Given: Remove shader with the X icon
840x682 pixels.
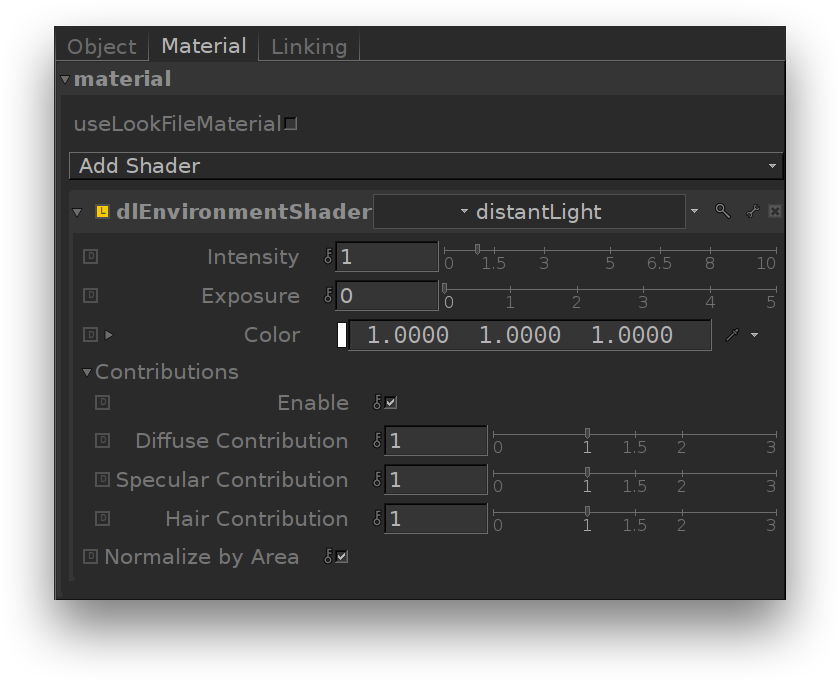Looking at the screenshot, I should pyautogui.click(x=774, y=211).
